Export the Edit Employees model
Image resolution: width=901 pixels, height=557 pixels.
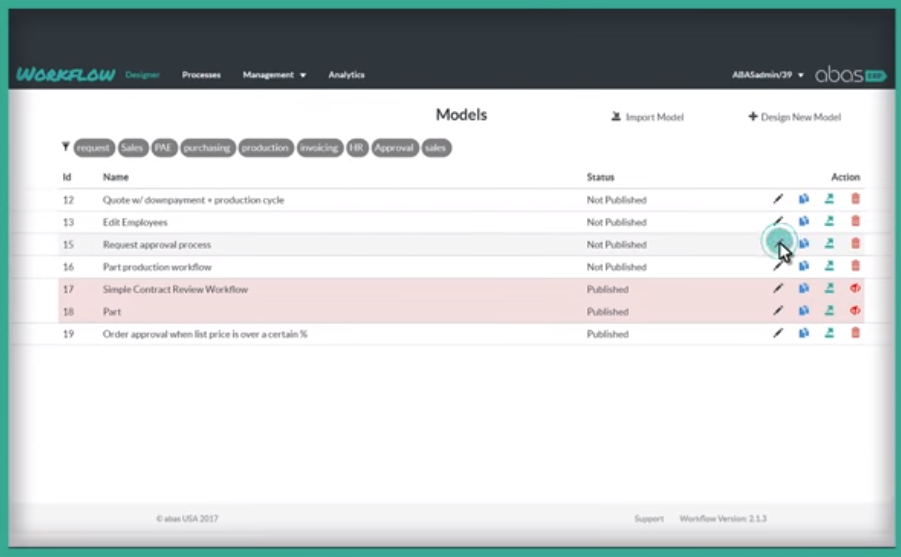coord(829,221)
